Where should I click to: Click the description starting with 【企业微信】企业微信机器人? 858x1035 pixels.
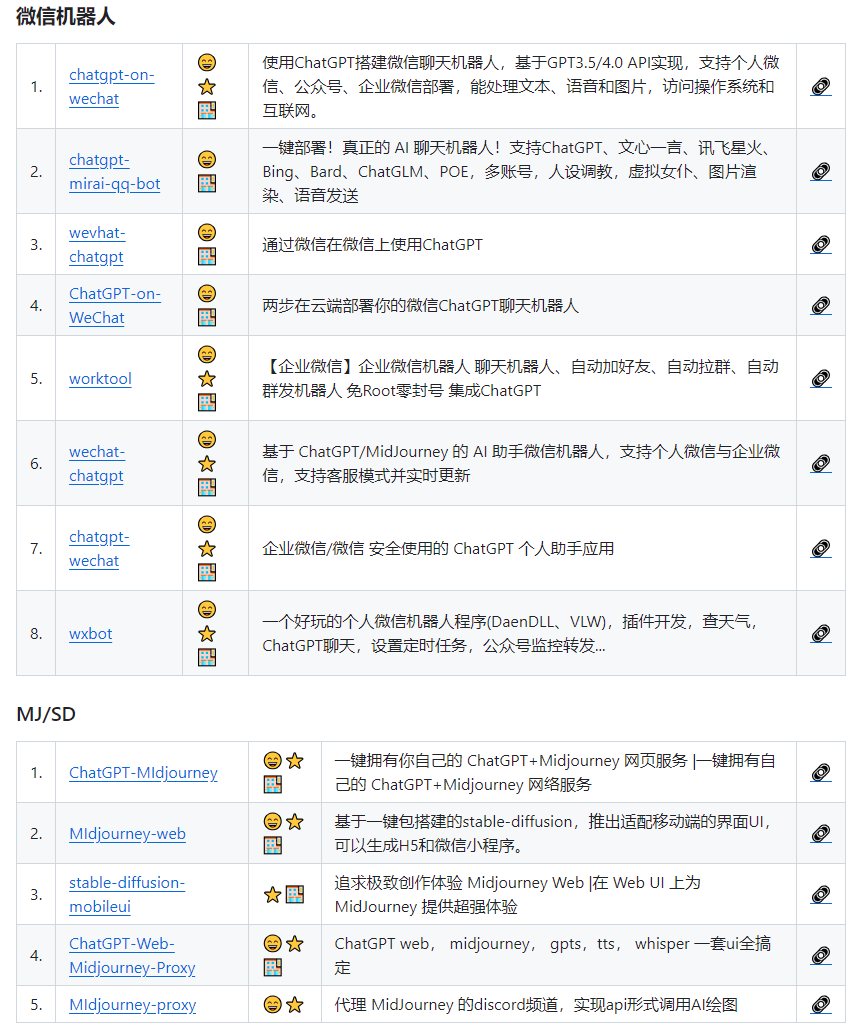(521, 378)
